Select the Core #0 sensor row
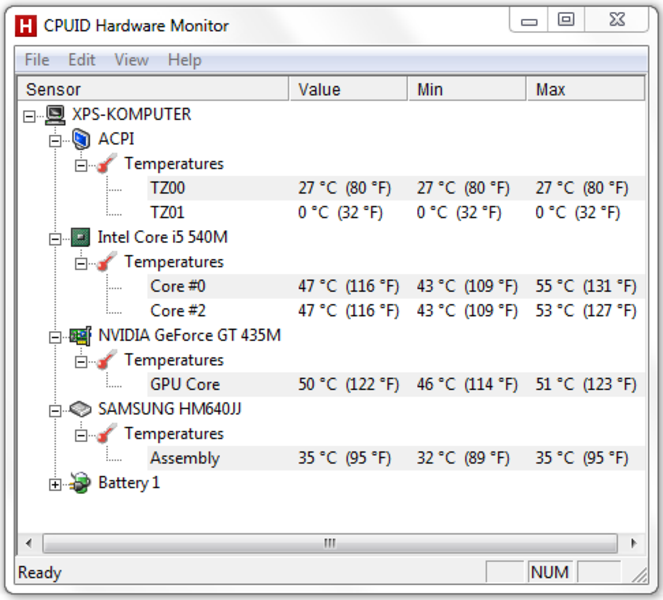The width and height of the screenshot is (663, 600). click(x=396, y=286)
